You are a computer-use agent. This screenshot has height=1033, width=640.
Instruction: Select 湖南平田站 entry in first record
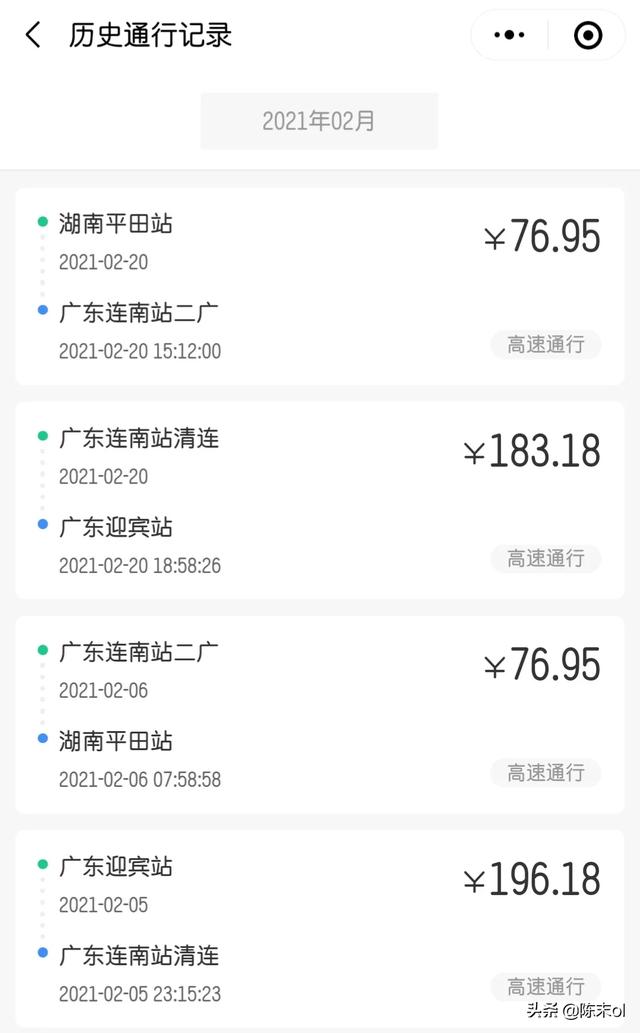click(x=116, y=223)
